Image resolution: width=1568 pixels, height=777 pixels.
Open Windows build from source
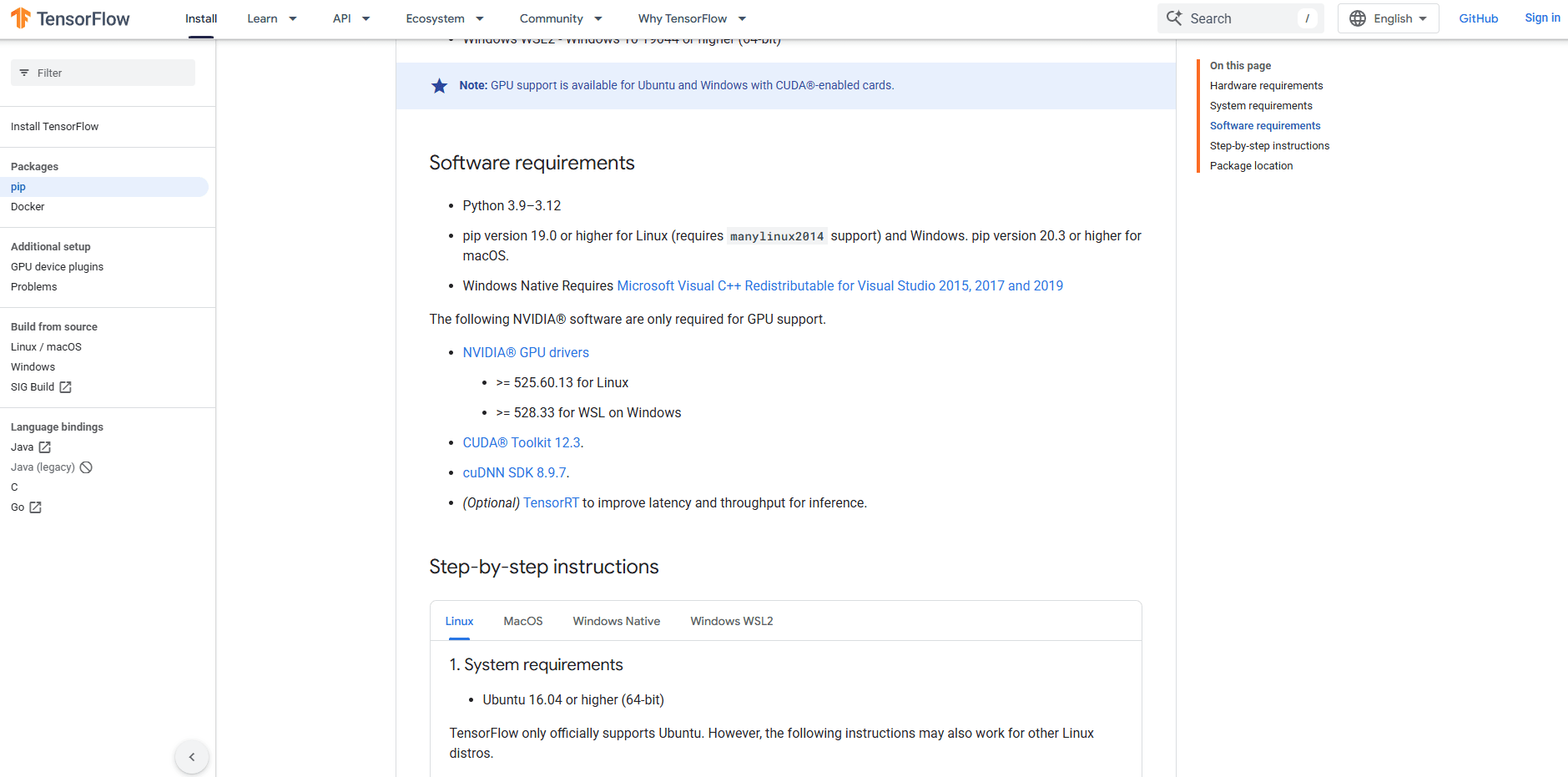(33, 367)
